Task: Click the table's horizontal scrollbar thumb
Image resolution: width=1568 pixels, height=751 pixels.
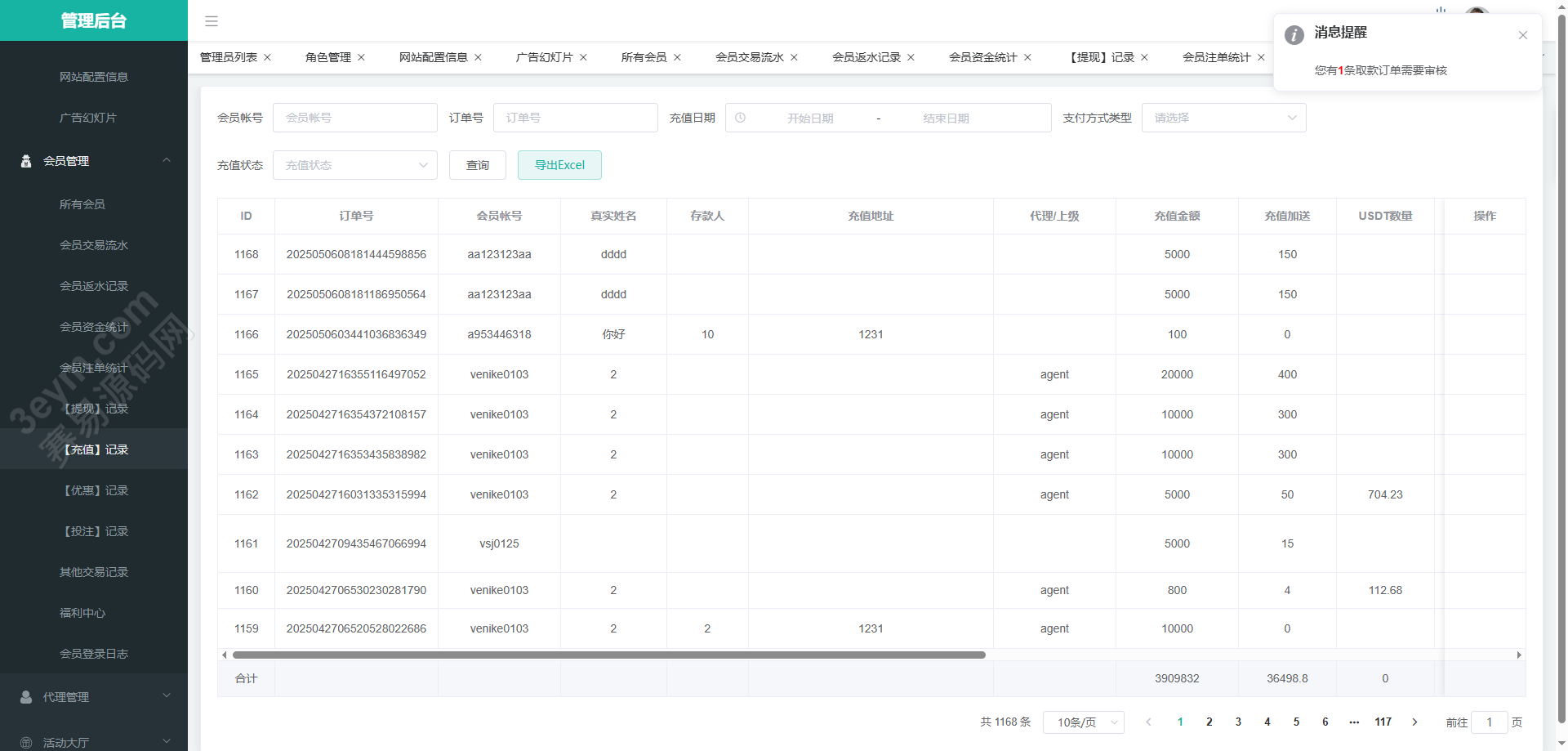Action: (x=608, y=655)
